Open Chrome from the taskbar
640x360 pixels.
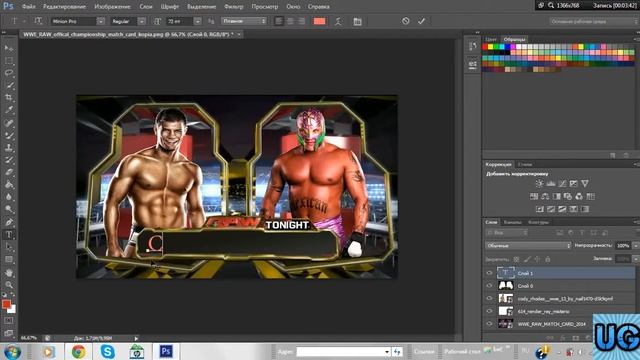[78, 351]
